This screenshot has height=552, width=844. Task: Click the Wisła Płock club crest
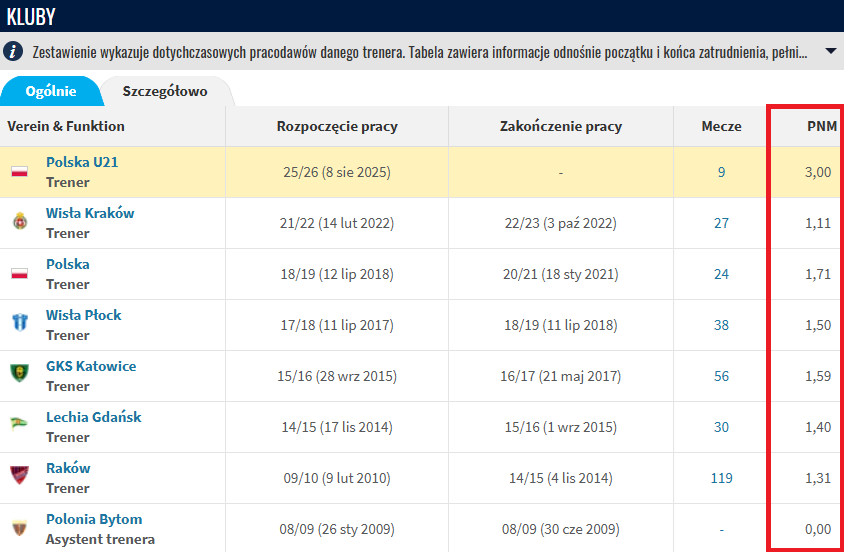point(20,324)
